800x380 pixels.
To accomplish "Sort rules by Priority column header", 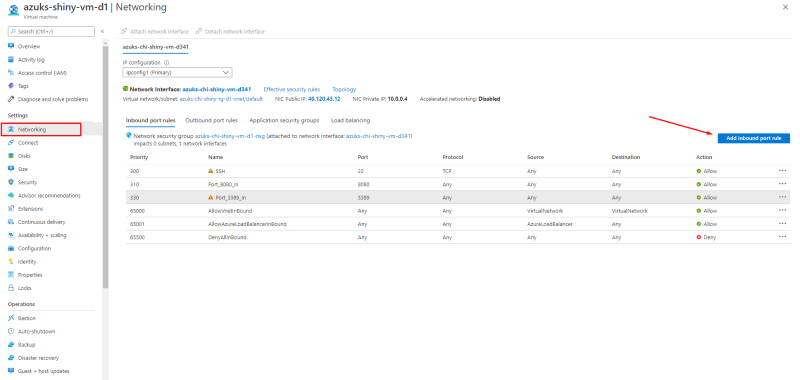I will (139, 157).
